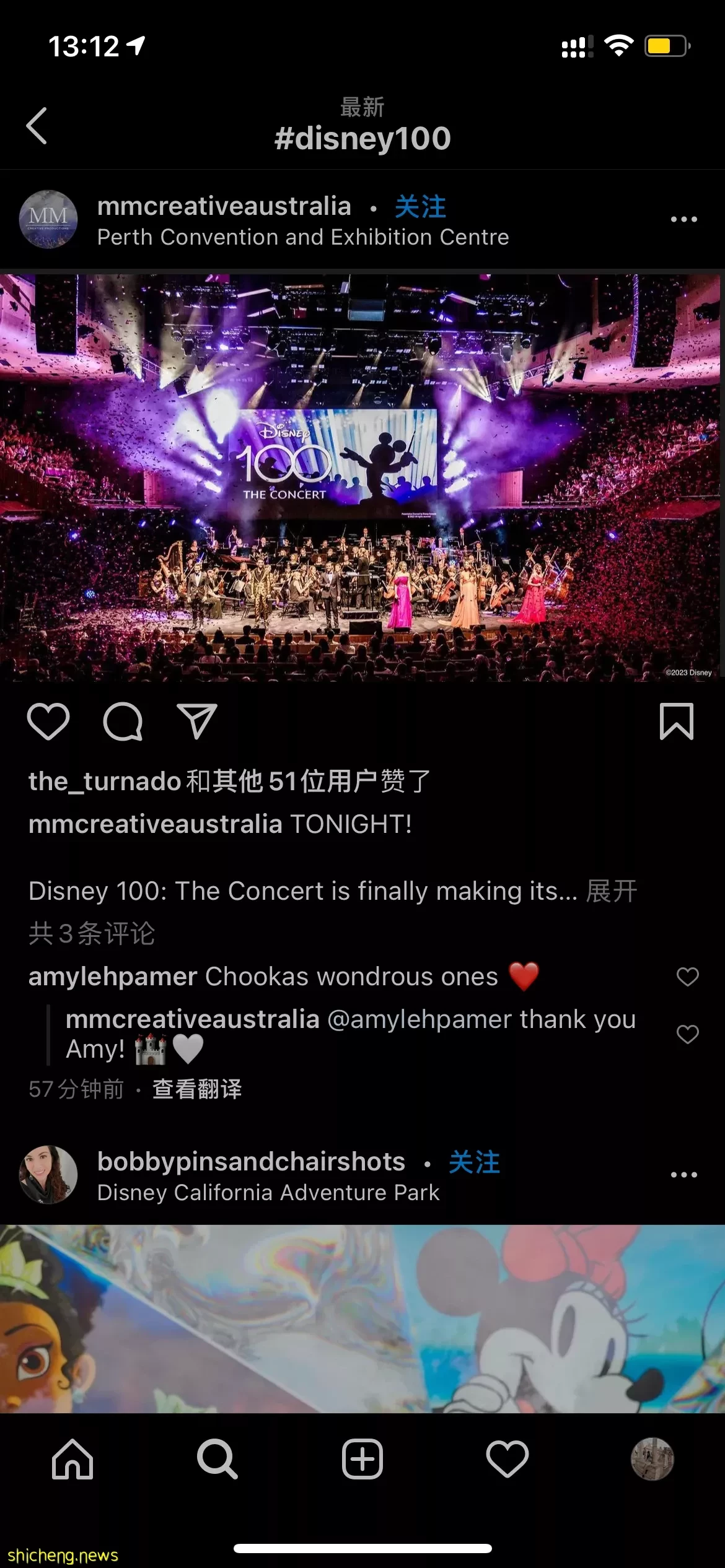
Task: Go back using the left chevron arrow
Action: [x=37, y=126]
